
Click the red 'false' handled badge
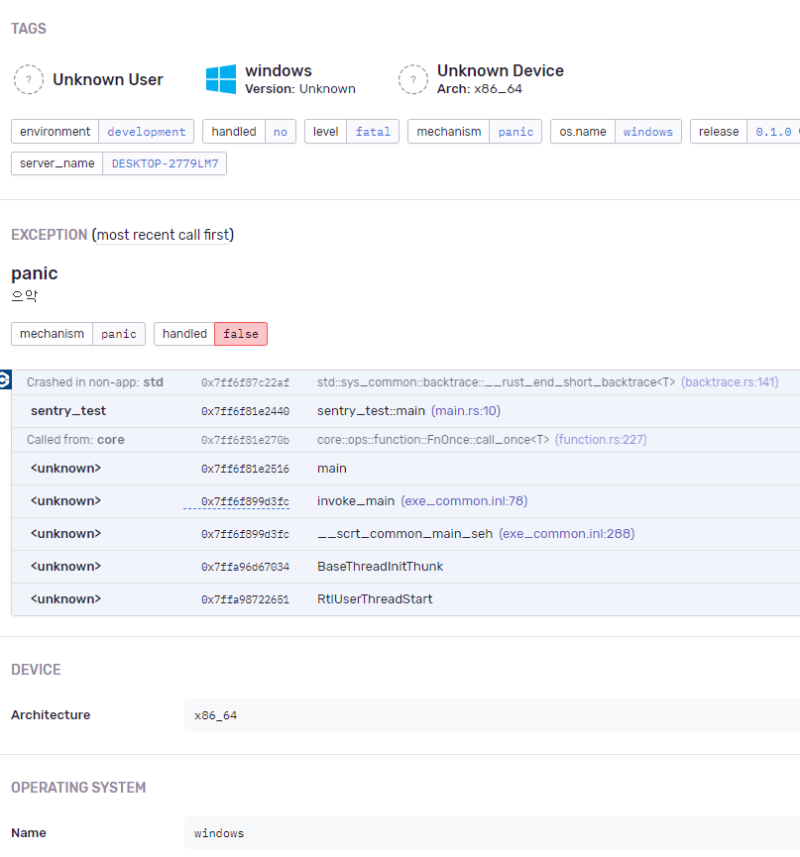click(241, 334)
